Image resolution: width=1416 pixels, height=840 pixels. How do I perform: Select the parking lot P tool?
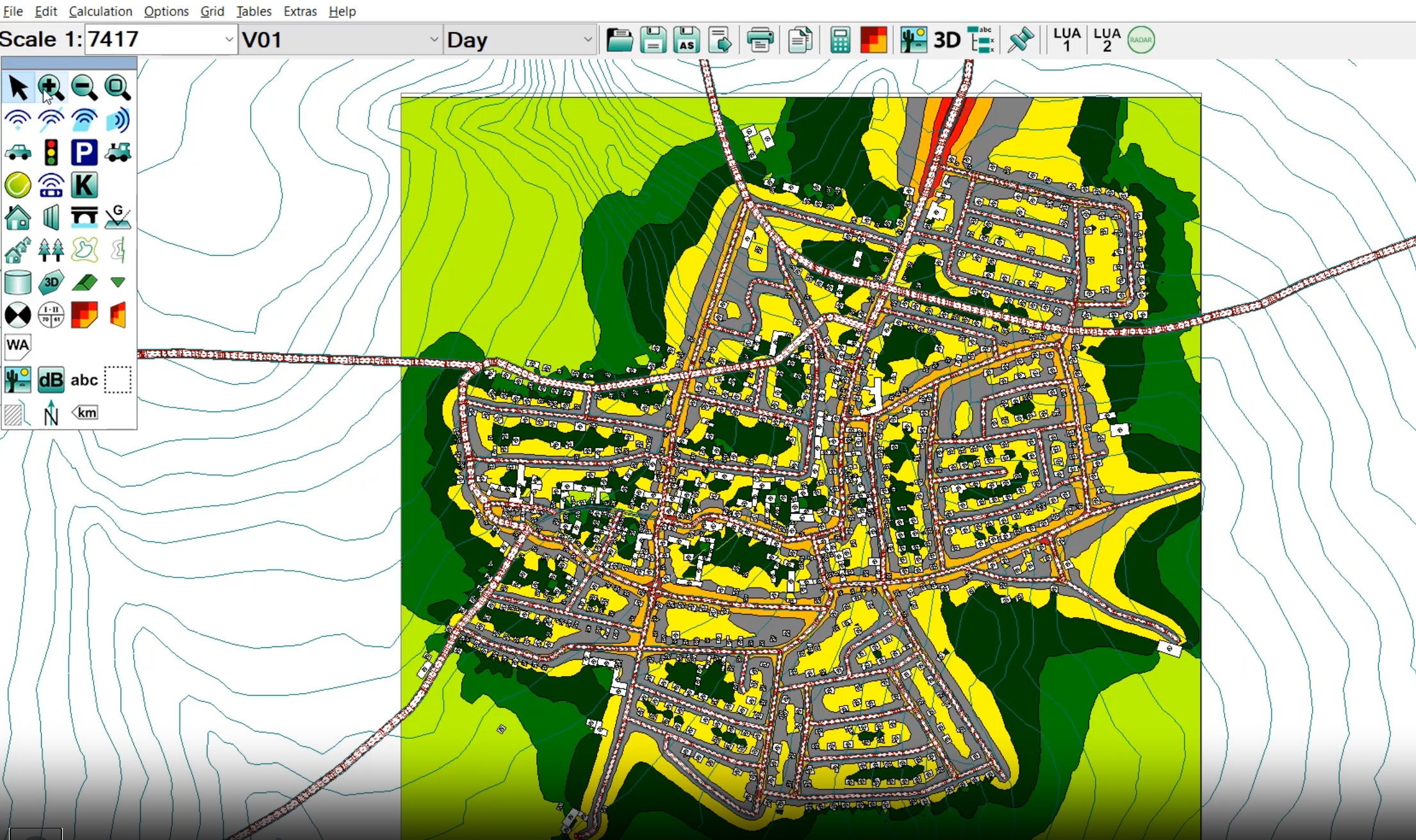click(84, 152)
